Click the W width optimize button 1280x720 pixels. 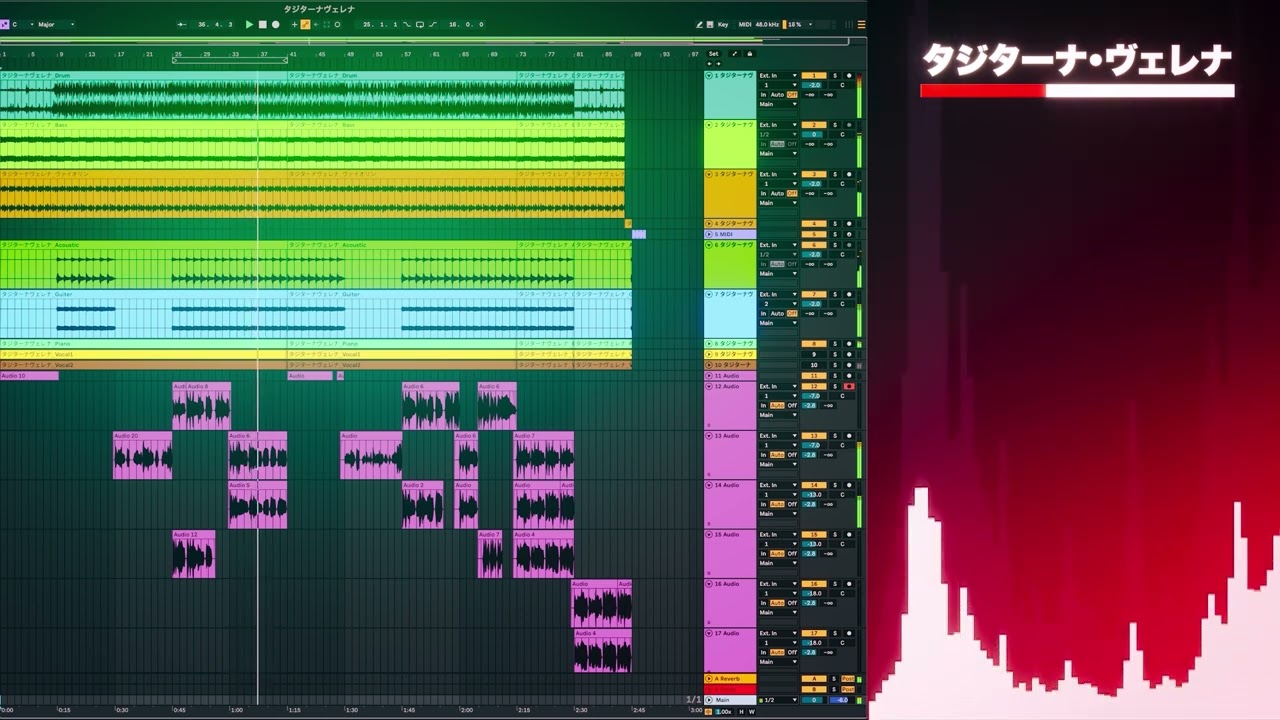(752, 711)
